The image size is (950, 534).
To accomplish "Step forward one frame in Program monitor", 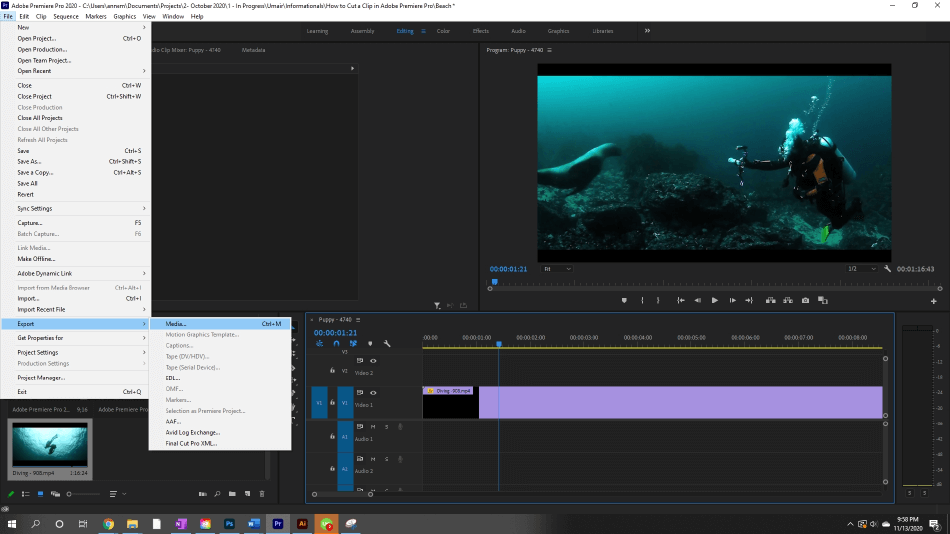I will tap(732, 300).
